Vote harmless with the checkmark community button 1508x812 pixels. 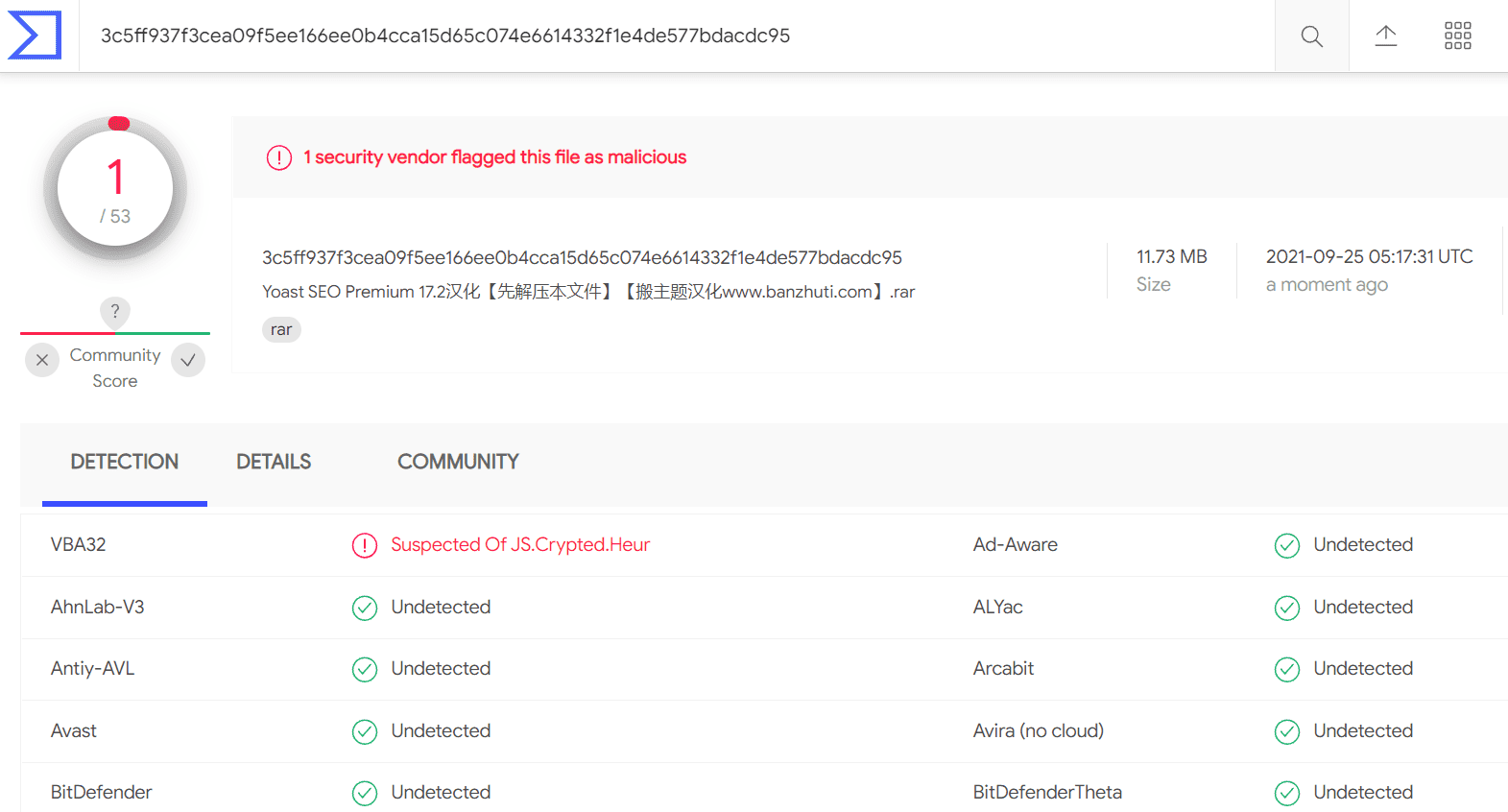point(188,360)
